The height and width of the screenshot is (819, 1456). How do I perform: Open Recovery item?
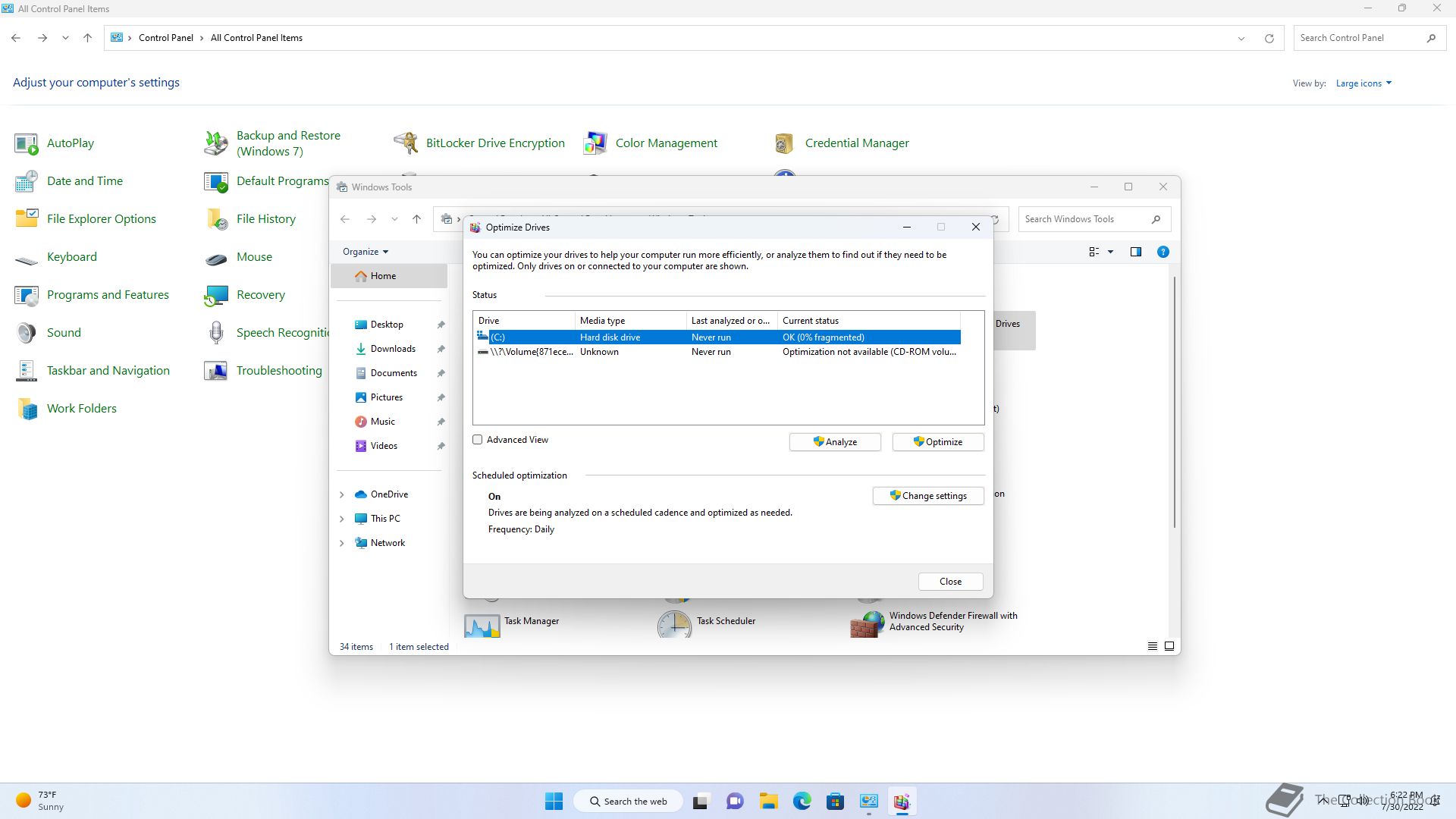[x=245, y=294]
